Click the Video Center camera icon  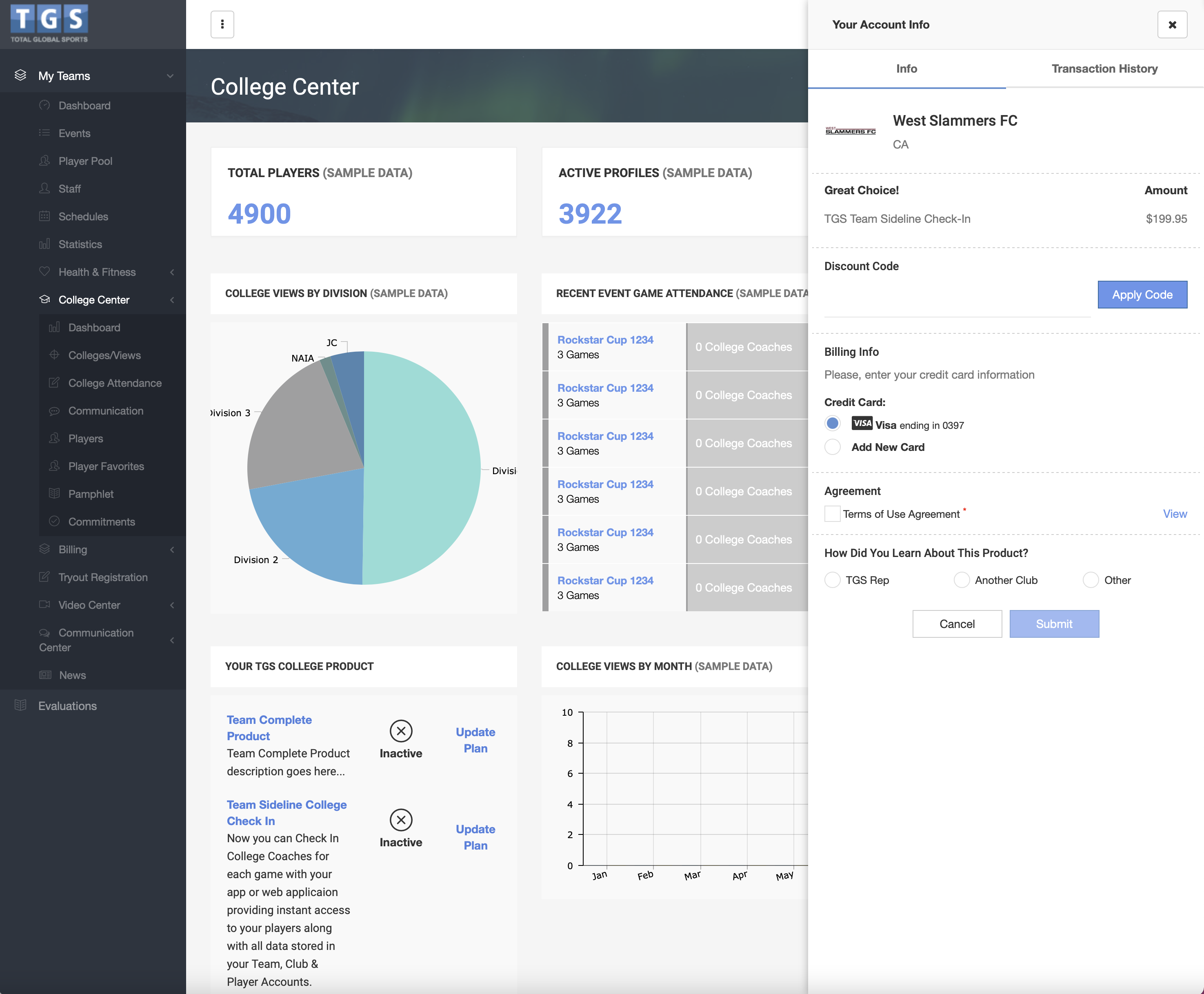(44, 605)
